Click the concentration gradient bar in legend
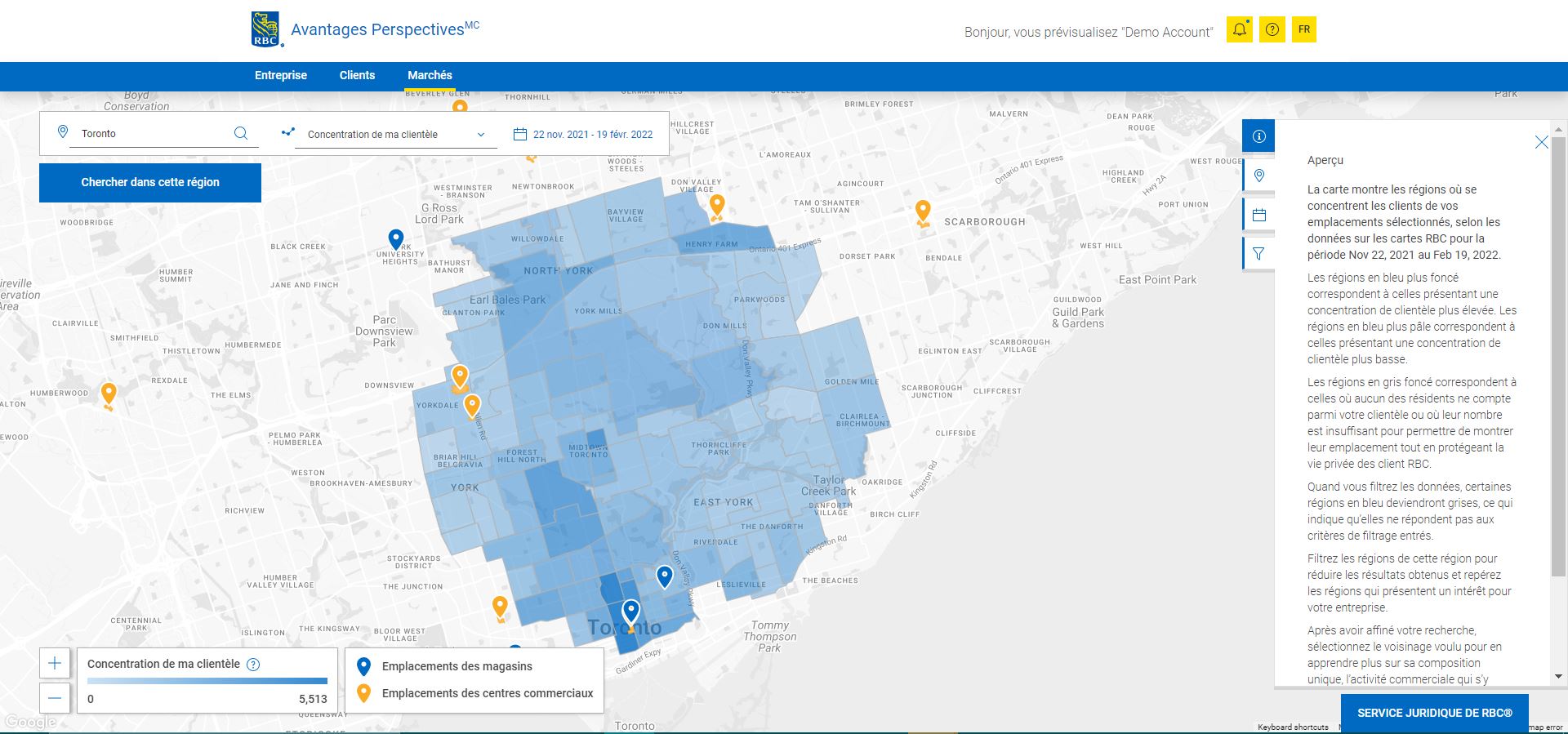Image resolution: width=1568 pixels, height=734 pixels. (x=207, y=681)
